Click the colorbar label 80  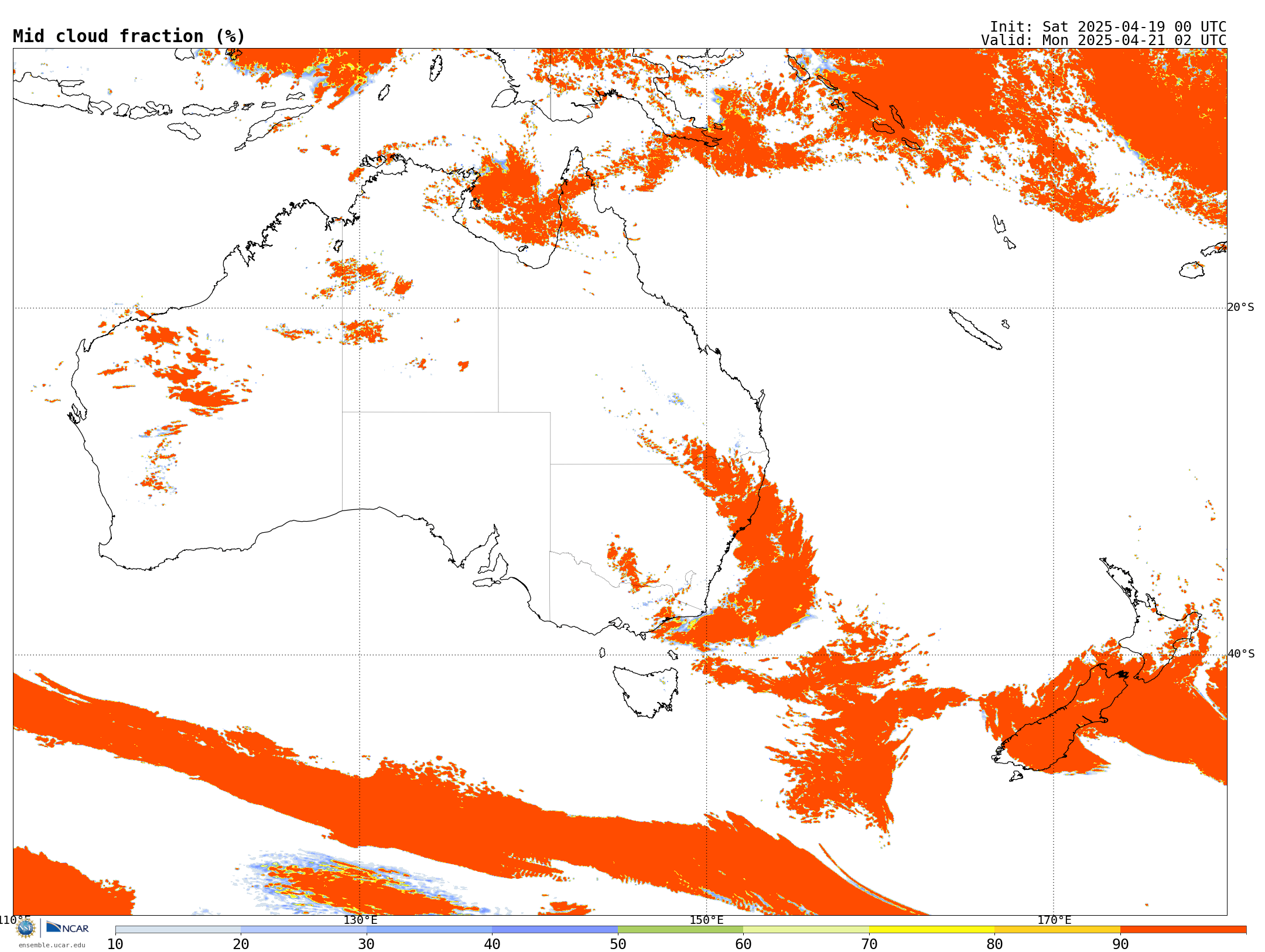pos(994,944)
